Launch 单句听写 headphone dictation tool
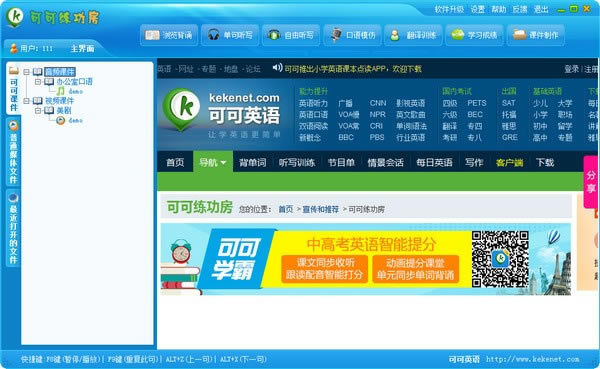 [x=230, y=35]
